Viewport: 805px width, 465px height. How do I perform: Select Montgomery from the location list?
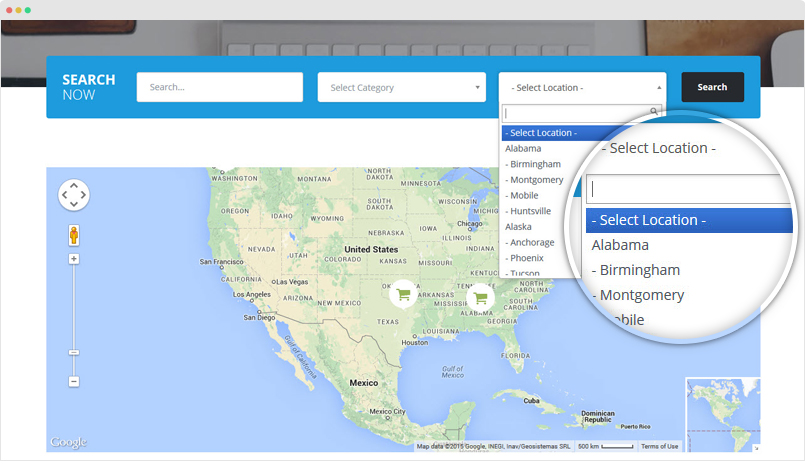coord(534,180)
